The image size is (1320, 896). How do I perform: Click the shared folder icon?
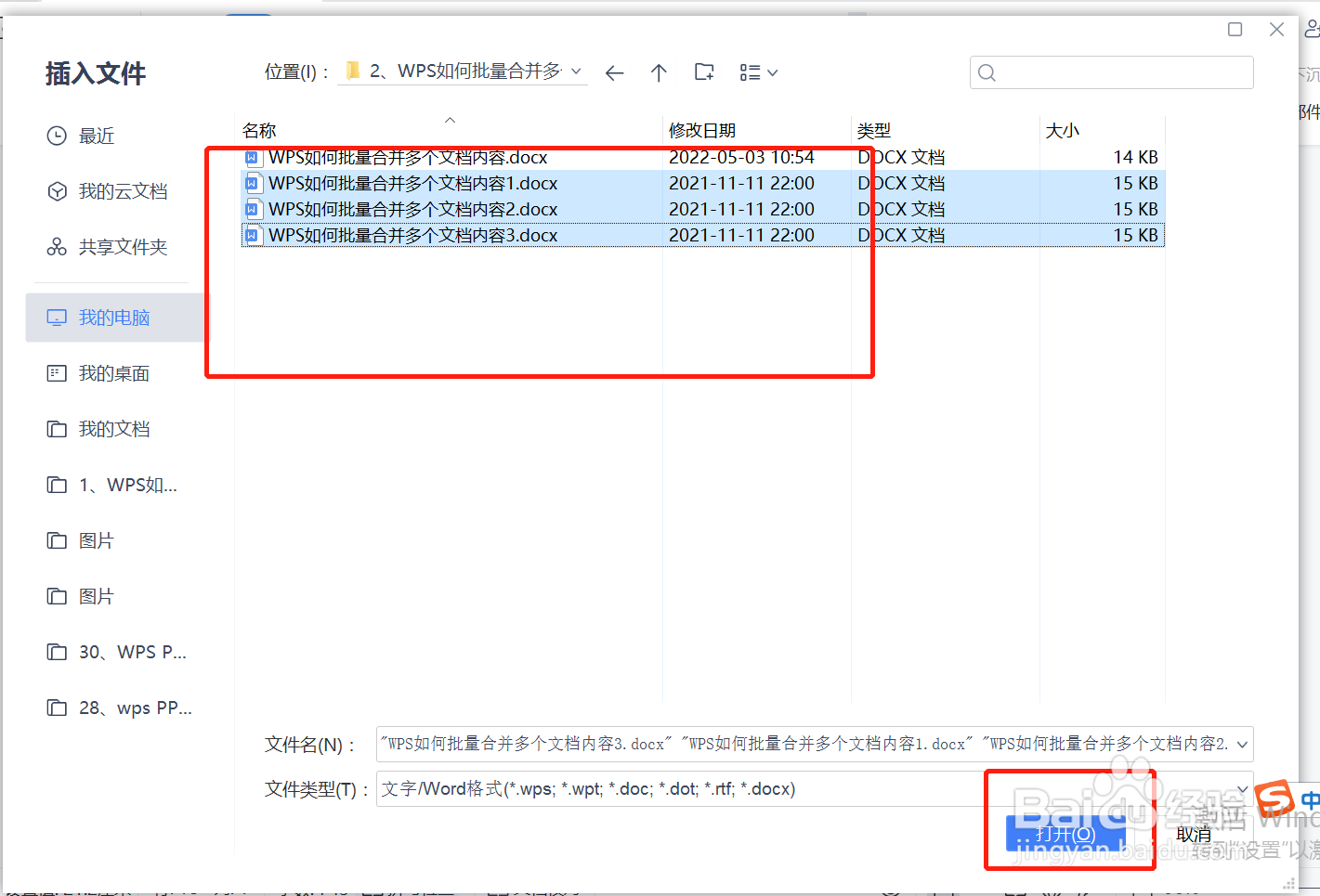pos(57,247)
